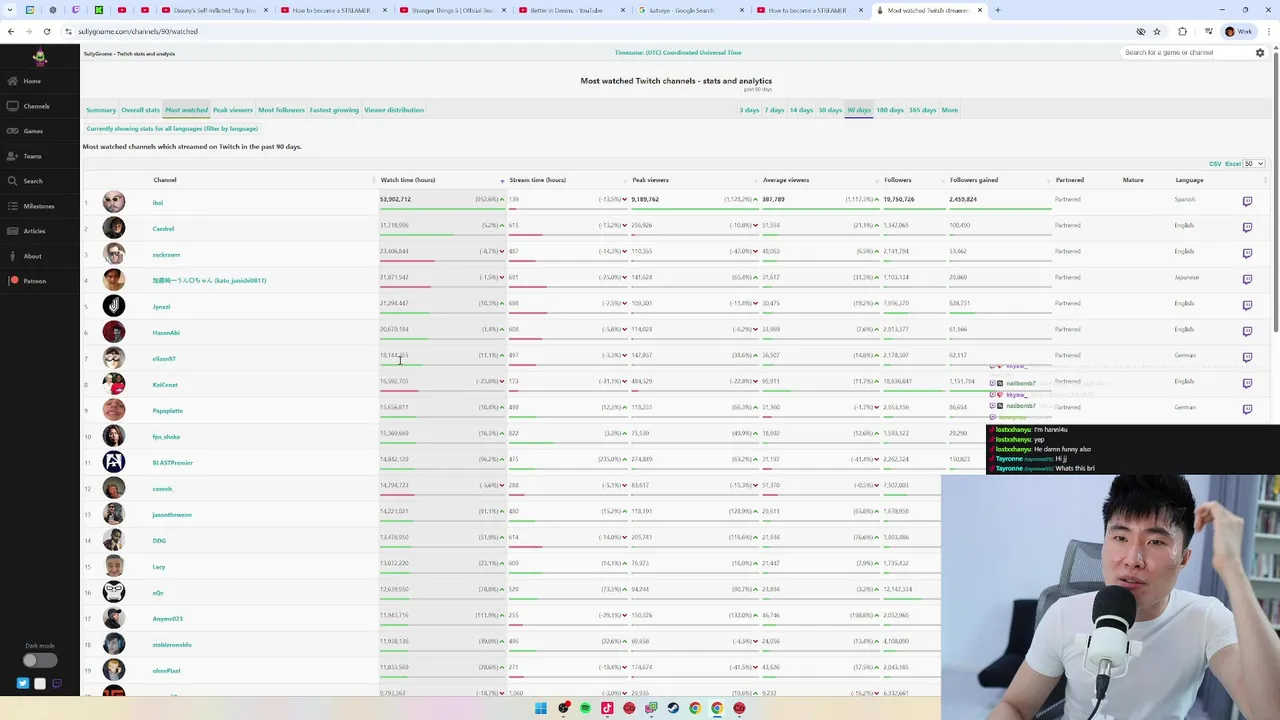Open the Fastest growing tab
The width and height of the screenshot is (1280, 720).
(x=334, y=110)
